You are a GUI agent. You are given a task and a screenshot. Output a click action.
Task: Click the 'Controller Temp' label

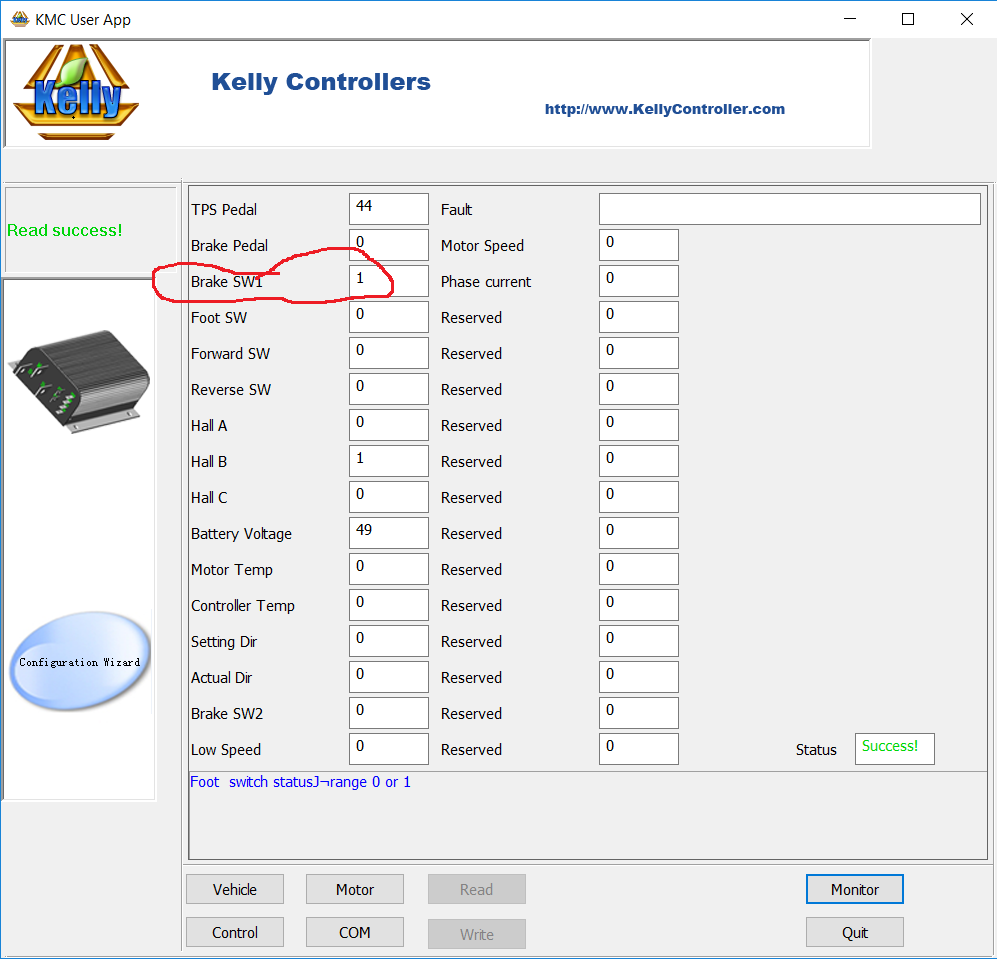(243, 606)
